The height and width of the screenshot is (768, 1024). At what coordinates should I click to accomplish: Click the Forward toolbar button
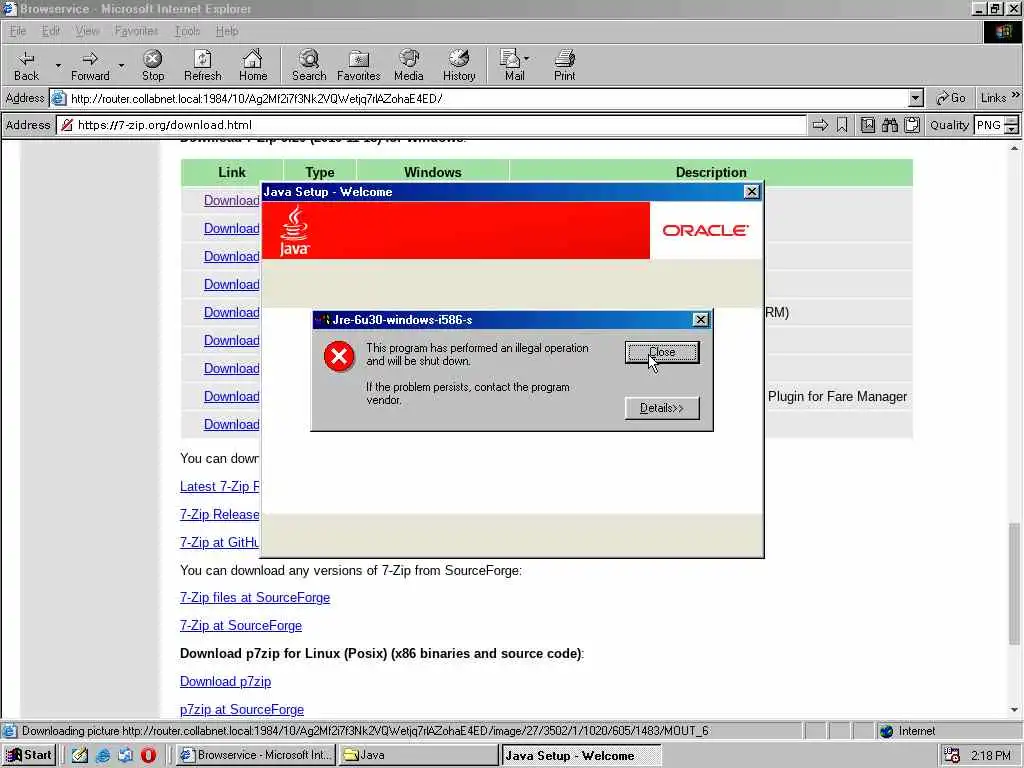pyautogui.click(x=90, y=65)
